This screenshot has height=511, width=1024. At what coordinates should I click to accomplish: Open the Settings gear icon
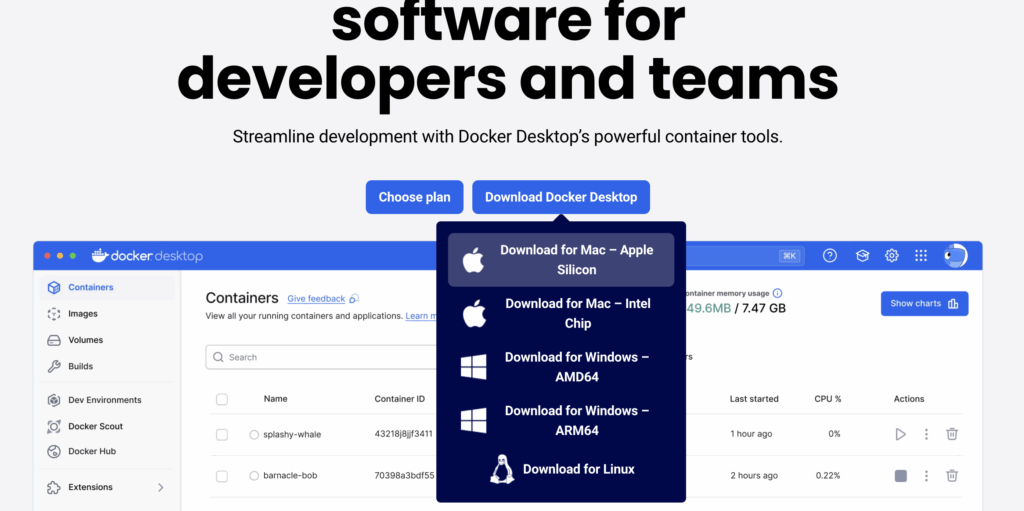pos(891,256)
